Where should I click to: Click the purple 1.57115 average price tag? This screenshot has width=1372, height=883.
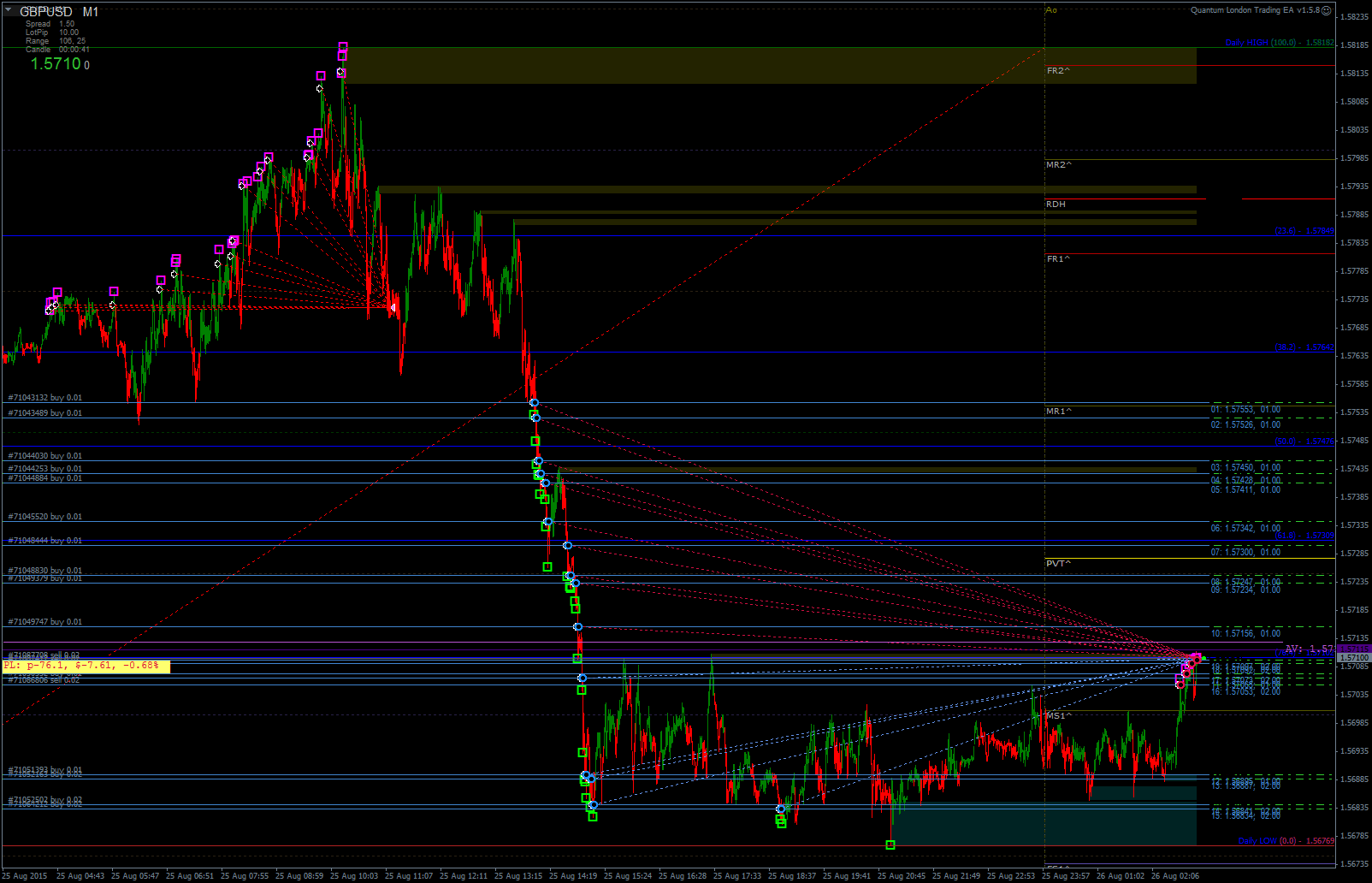click(x=1353, y=649)
